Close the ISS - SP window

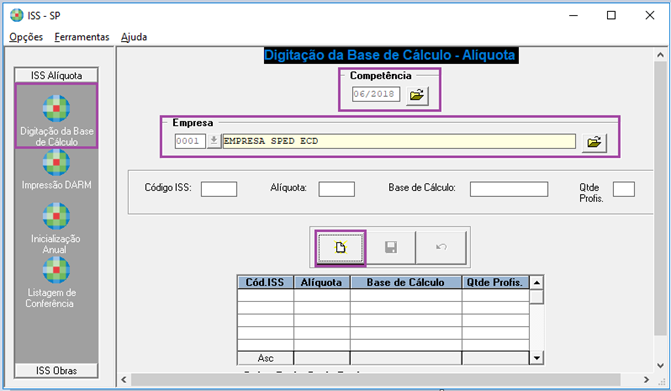(x=650, y=15)
